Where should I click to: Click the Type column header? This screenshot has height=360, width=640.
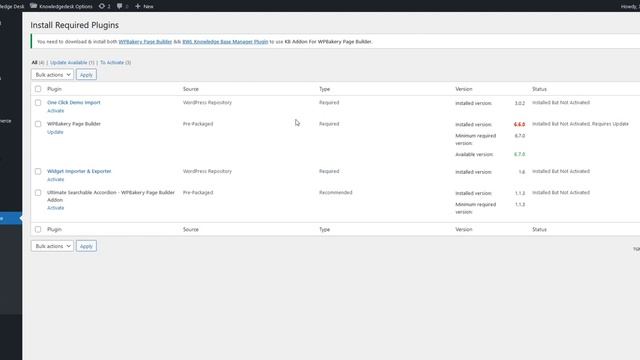click(x=324, y=89)
